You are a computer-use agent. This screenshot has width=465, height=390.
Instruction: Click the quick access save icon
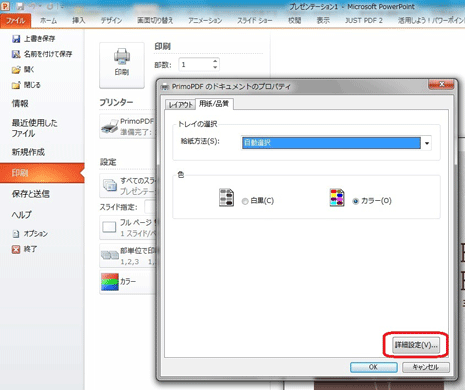pos(20,6)
